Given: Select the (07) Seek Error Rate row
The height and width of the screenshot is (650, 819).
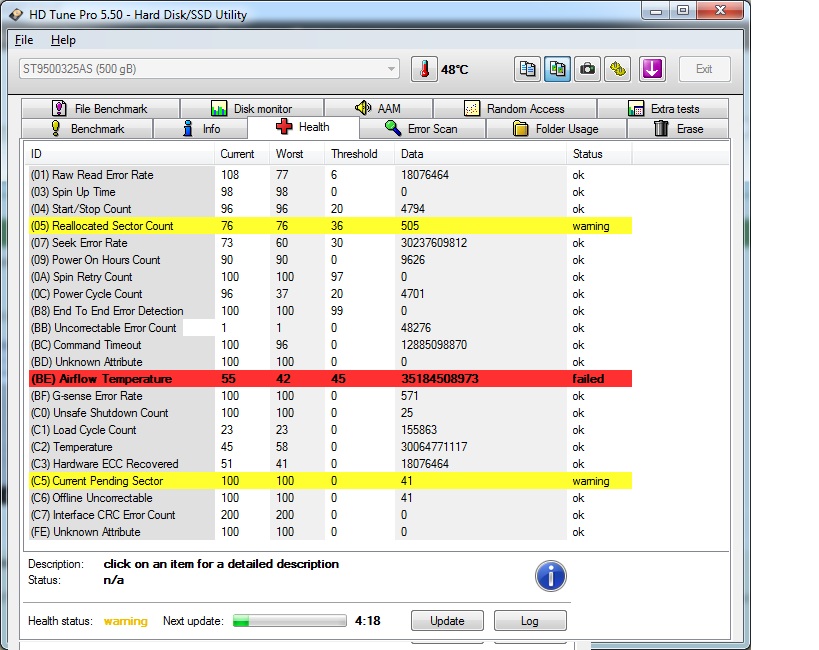Looking at the screenshot, I should coord(330,243).
